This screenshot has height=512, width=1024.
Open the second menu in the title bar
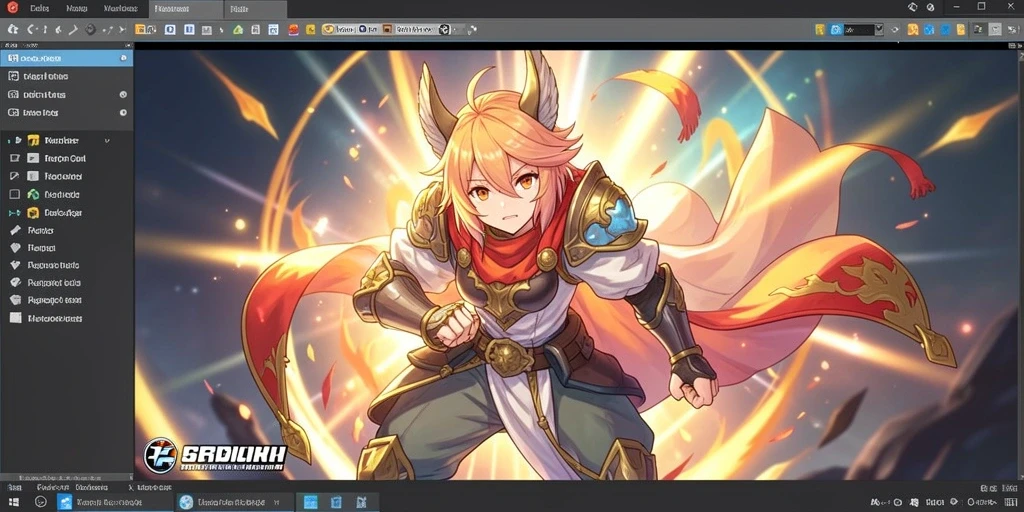77,8
